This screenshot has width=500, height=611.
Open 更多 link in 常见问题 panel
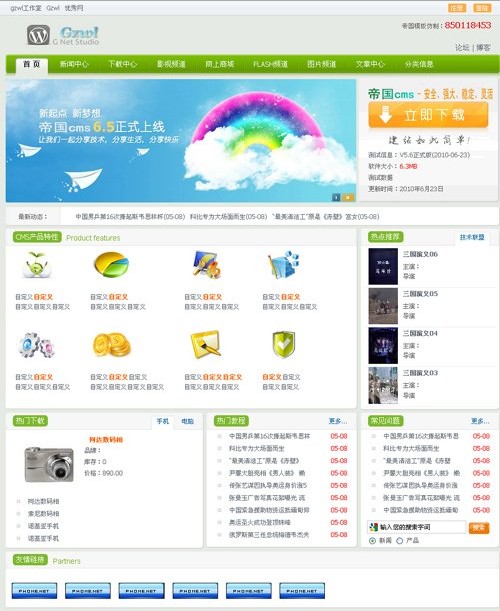coord(480,421)
